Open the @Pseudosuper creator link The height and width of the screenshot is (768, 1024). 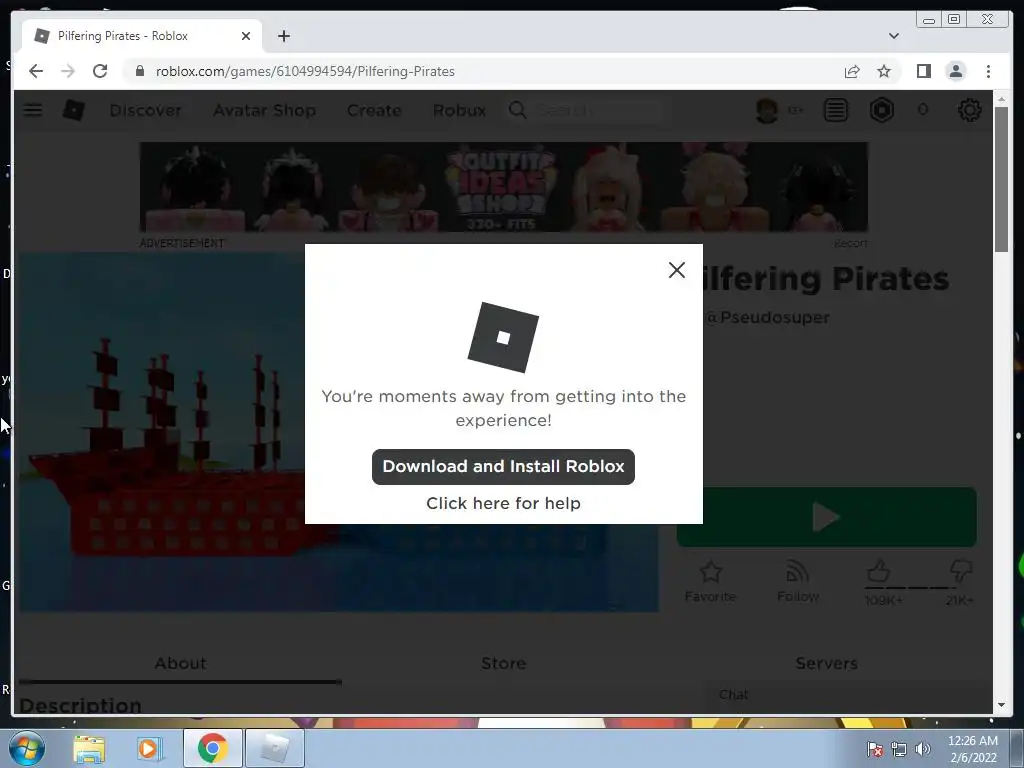click(767, 317)
